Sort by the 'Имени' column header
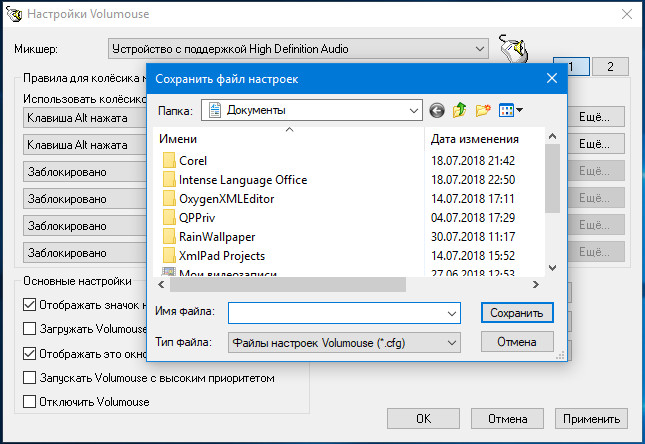This screenshot has width=645, height=444. (x=290, y=139)
